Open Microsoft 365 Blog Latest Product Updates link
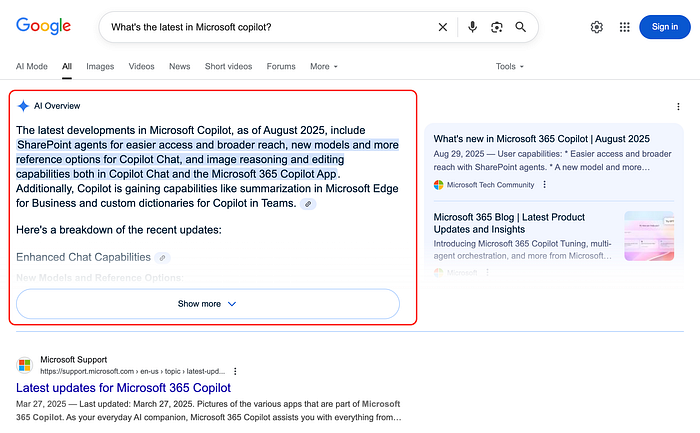 [509, 223]
